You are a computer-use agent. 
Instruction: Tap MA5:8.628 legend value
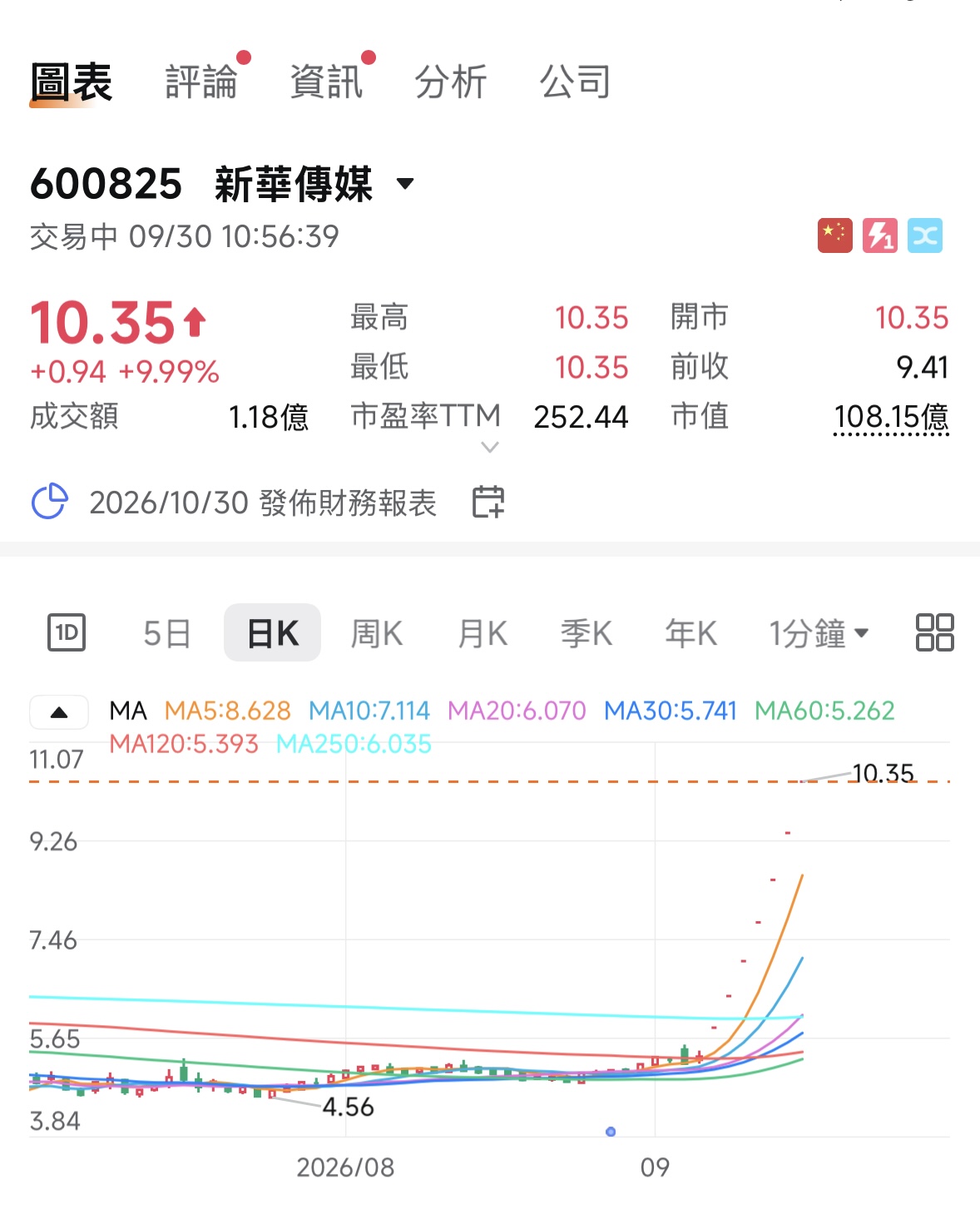tap(228, 711)
